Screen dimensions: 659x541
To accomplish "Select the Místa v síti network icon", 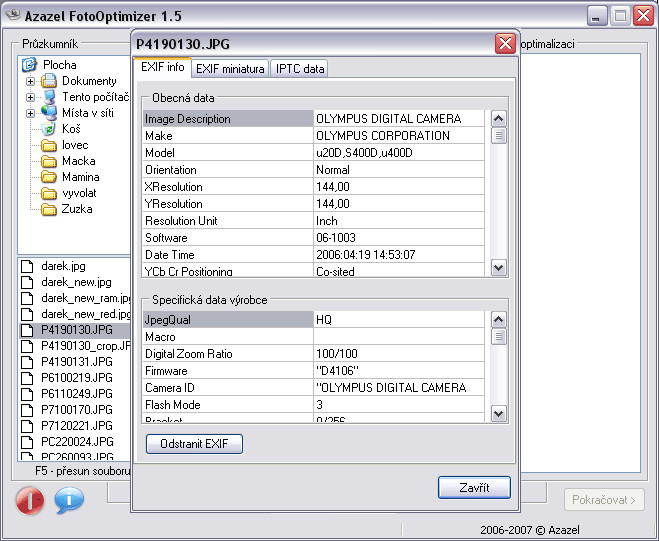I will click(49, 113).
